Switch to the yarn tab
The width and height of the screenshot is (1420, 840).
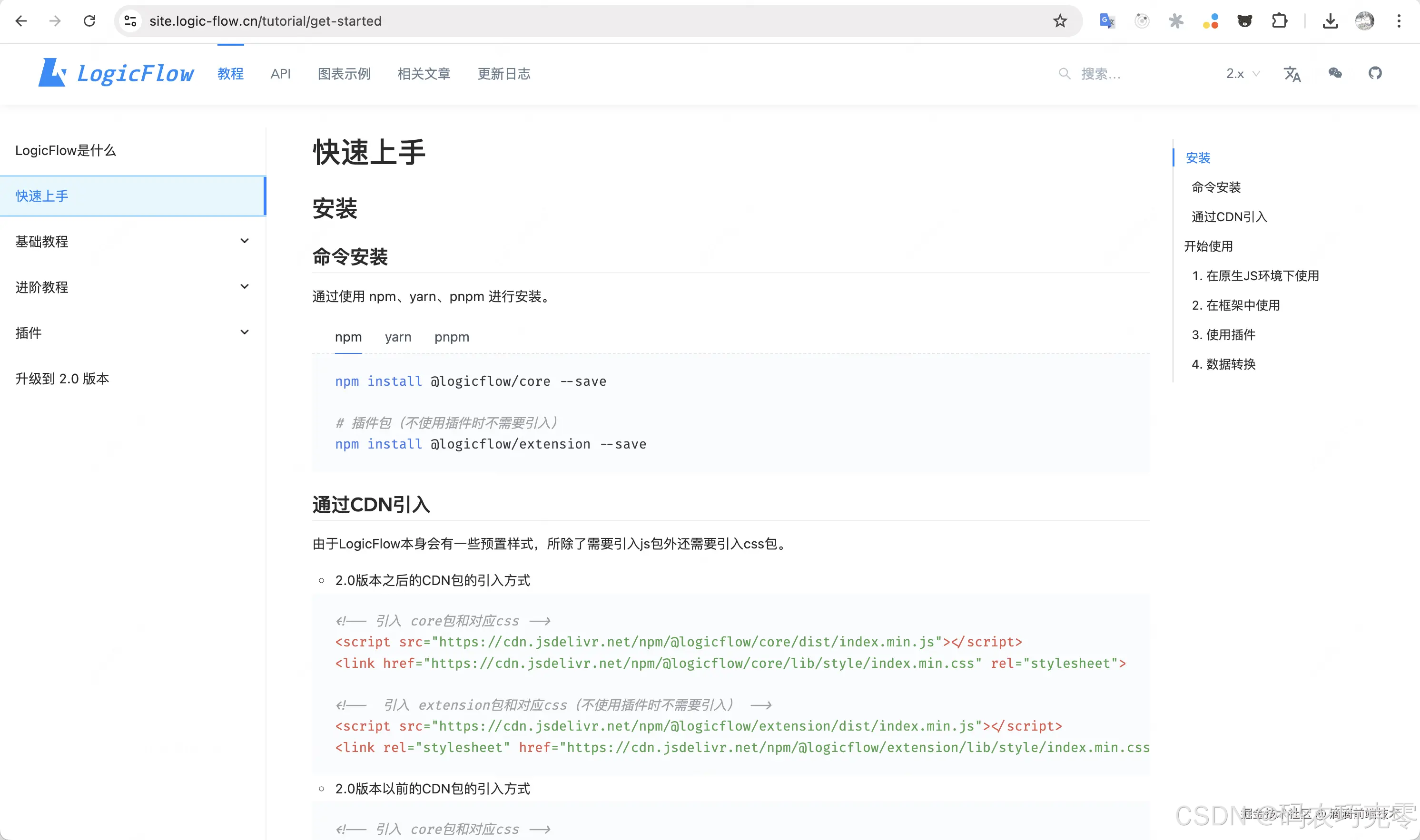[398, 337]
